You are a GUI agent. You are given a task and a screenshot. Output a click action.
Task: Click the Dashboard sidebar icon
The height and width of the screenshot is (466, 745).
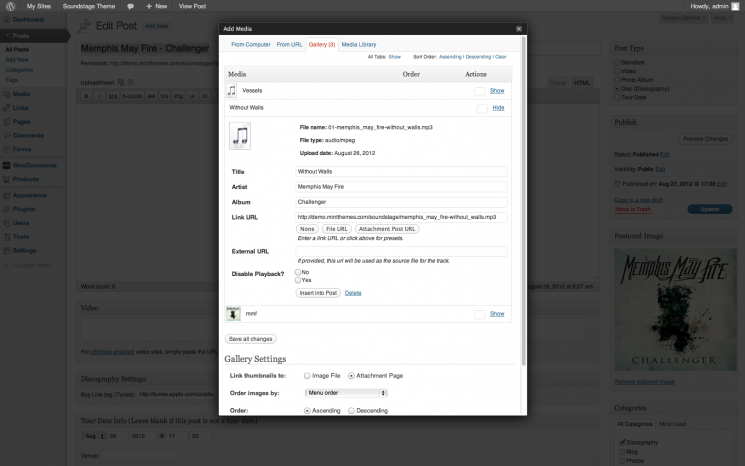[7, 19]
